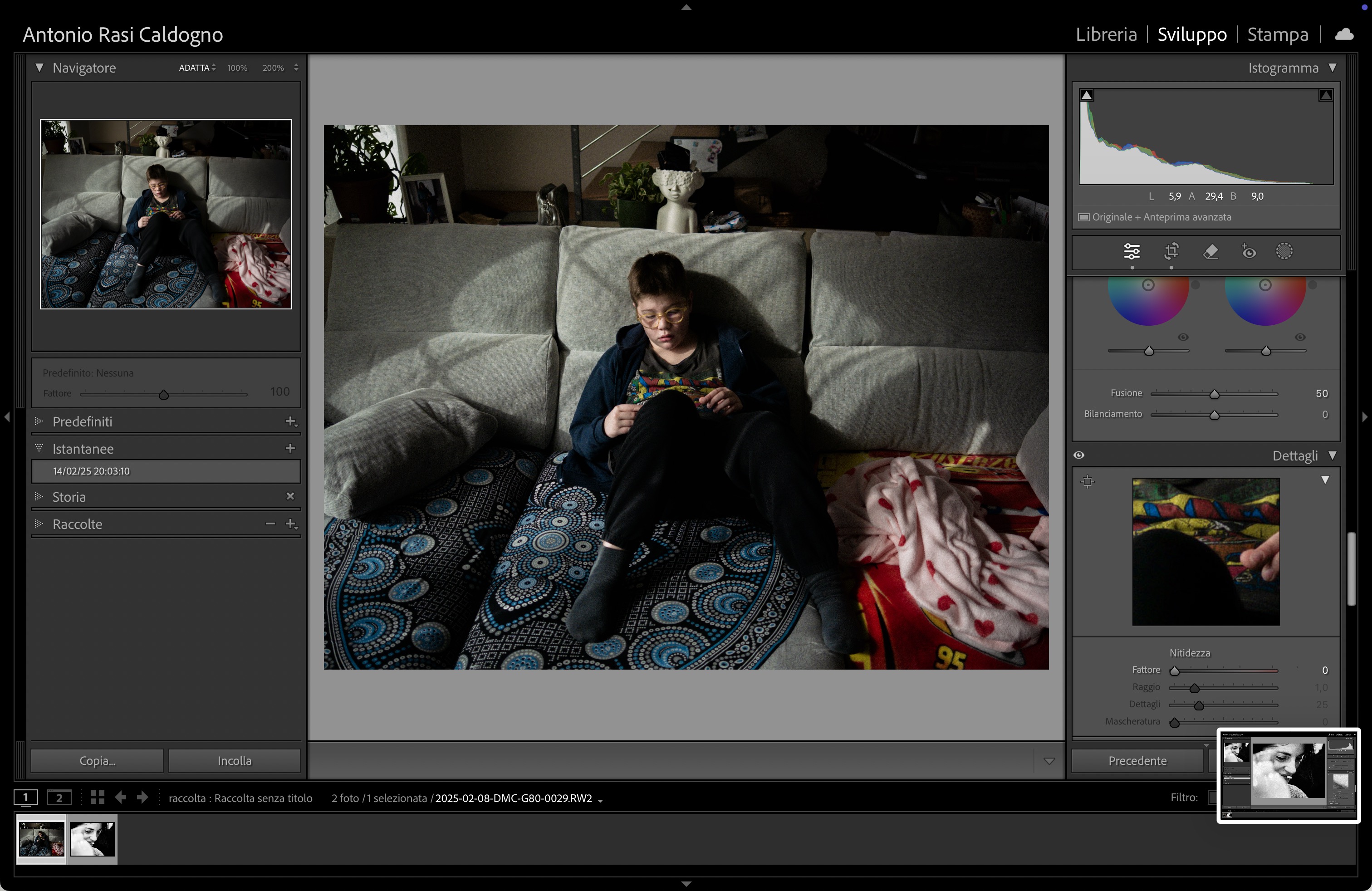1372x891 pixels.
Task: Open the ADATTA zoom mode dropdown
Action: [x=197, y=68]
